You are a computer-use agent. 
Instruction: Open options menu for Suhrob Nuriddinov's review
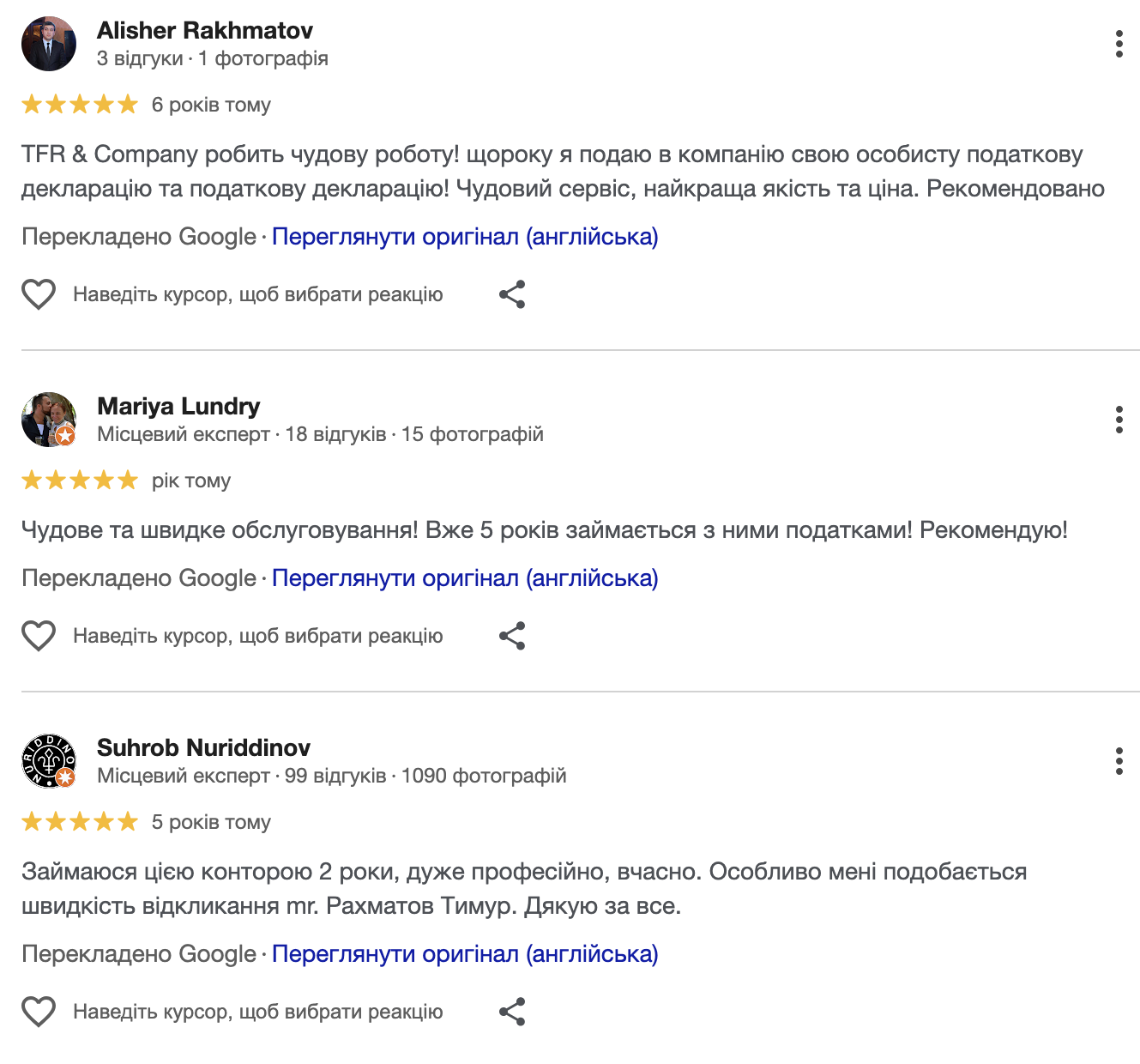(1119, 761)
